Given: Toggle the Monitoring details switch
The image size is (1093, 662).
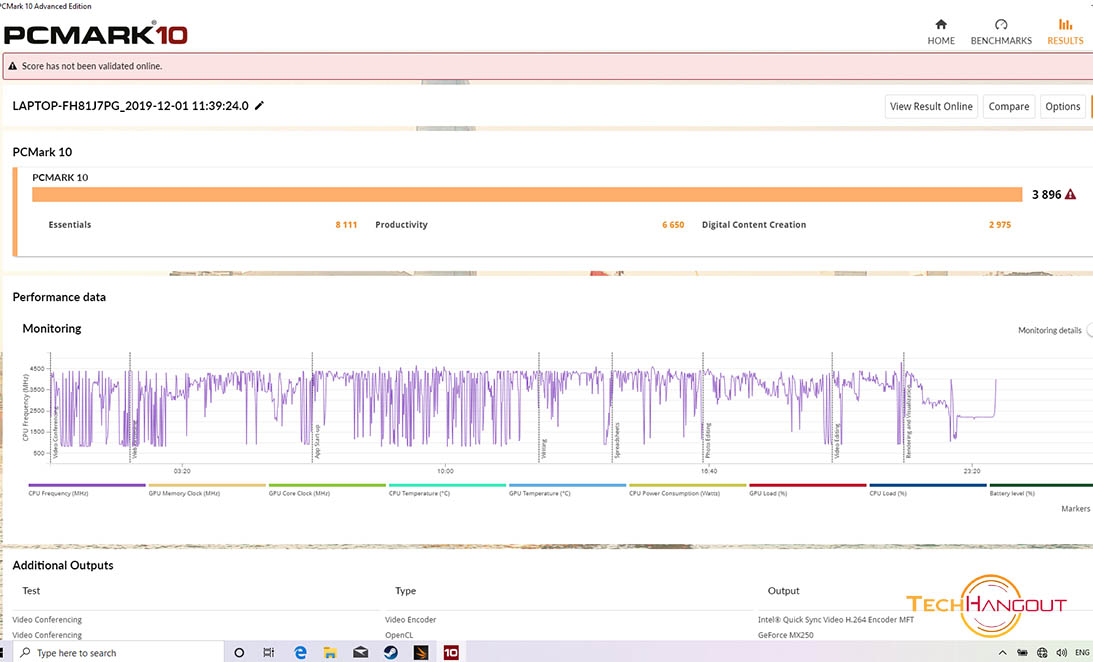Looking at the screenshot, I should point(1089,330).
